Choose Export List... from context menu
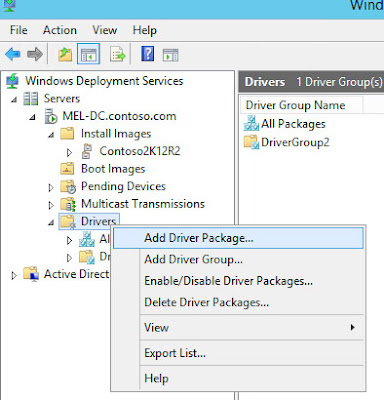 [x=238, y=353]
